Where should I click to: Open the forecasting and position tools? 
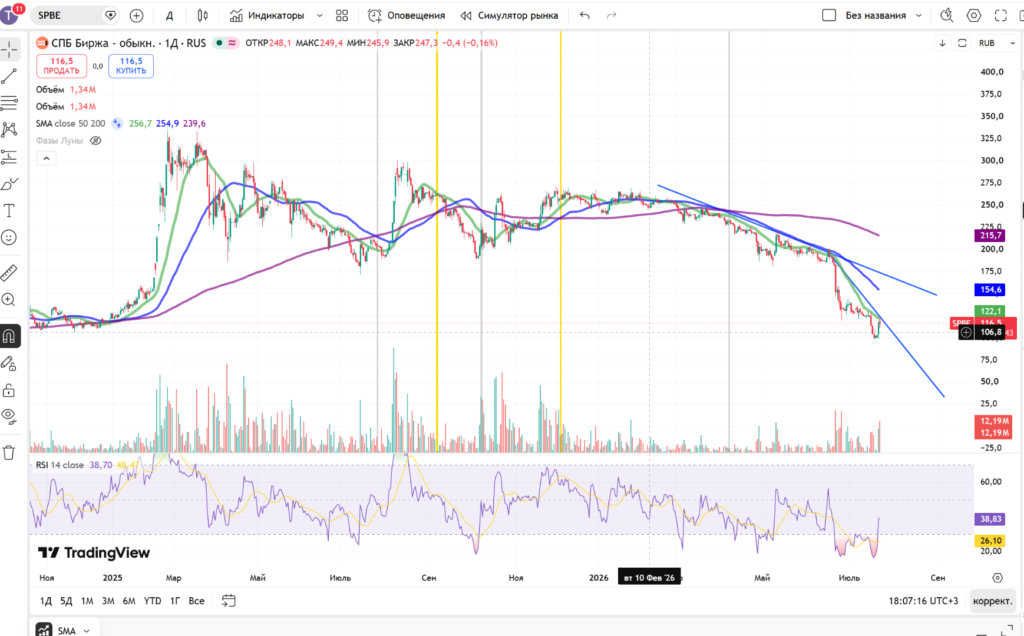[9, 157]
